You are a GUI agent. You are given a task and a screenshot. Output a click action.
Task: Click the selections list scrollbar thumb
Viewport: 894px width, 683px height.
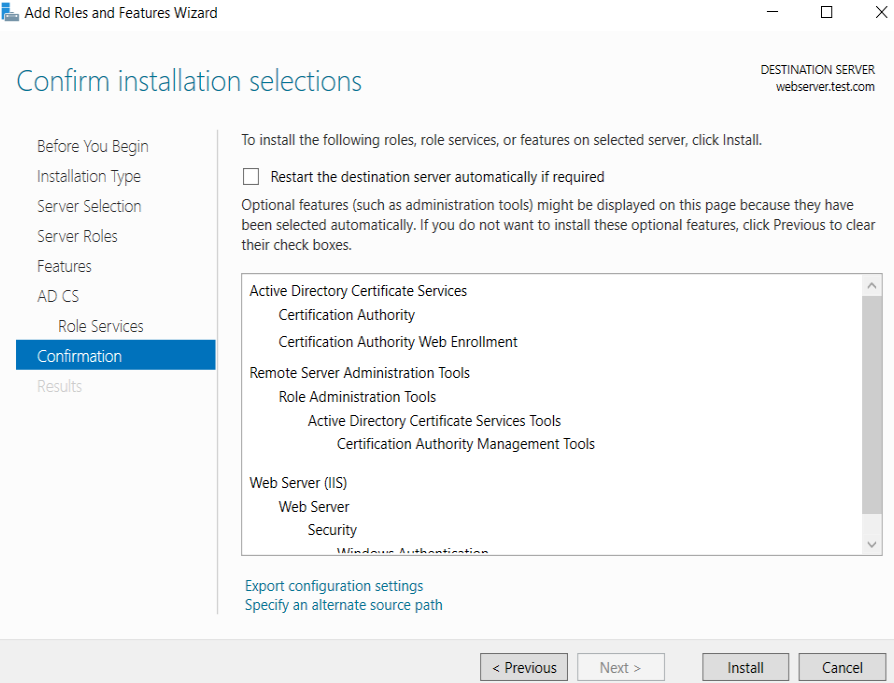pyautogui.click(x=871, y=405)
